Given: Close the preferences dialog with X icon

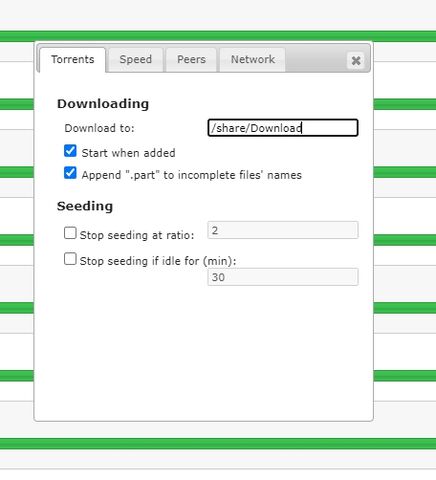Looking at the screenshot, I should point(356,61).
